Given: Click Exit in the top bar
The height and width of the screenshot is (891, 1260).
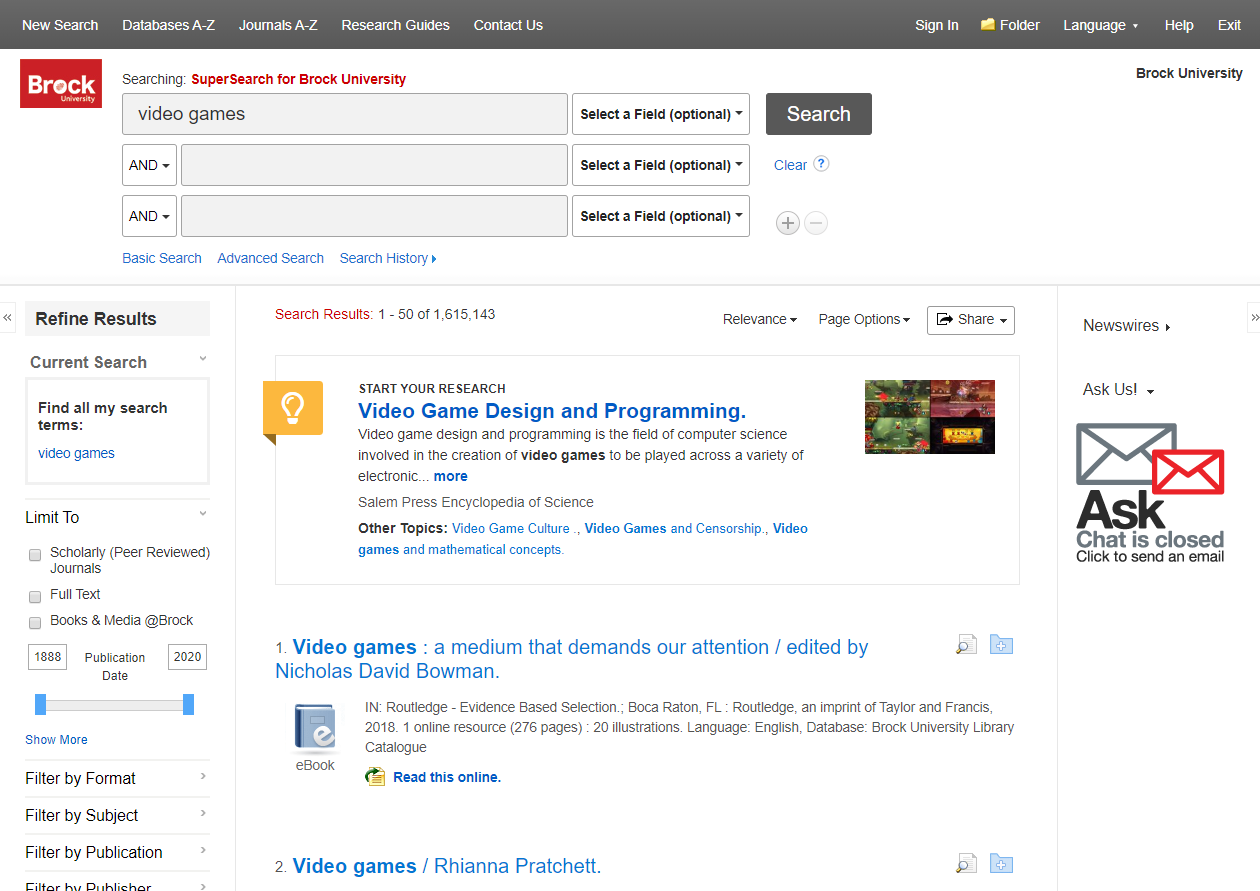Looking at the screenshot, I should click(1229, 25).
